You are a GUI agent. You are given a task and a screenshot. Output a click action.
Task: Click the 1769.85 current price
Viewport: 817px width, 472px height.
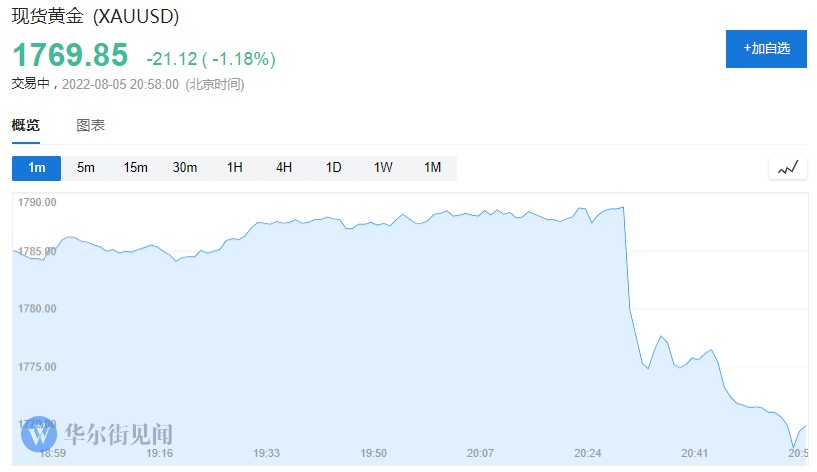(70, 56)
